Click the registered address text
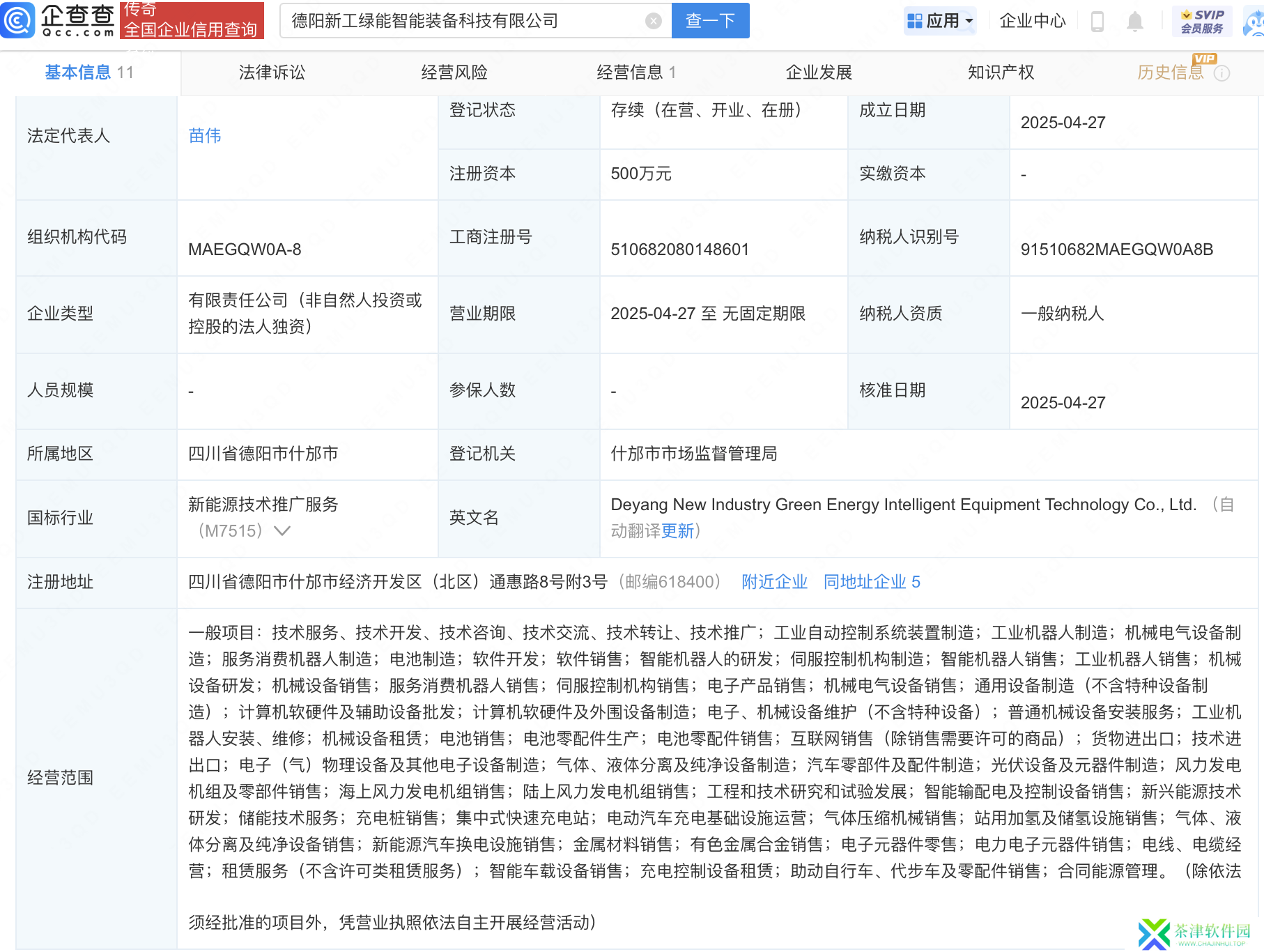Viewport: 1264px width, 952px height. pos(398,582)
